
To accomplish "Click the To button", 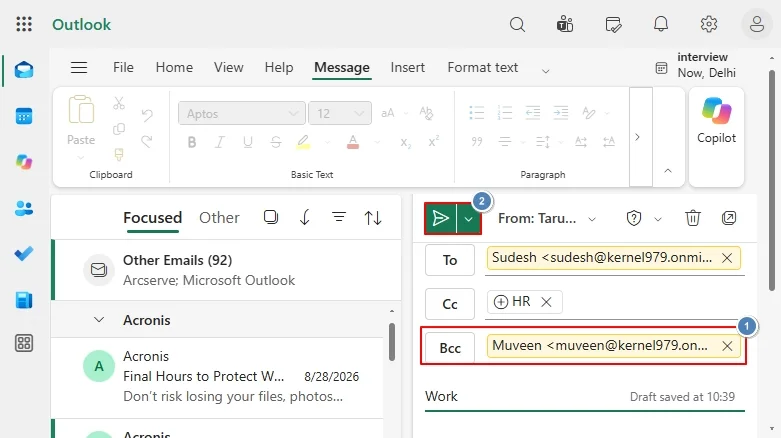I will pyautogui.click(x=450, y=260).
